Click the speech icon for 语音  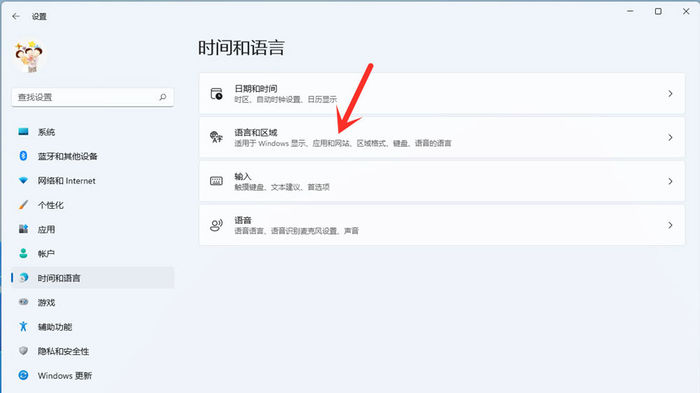(x=217, y=225)
